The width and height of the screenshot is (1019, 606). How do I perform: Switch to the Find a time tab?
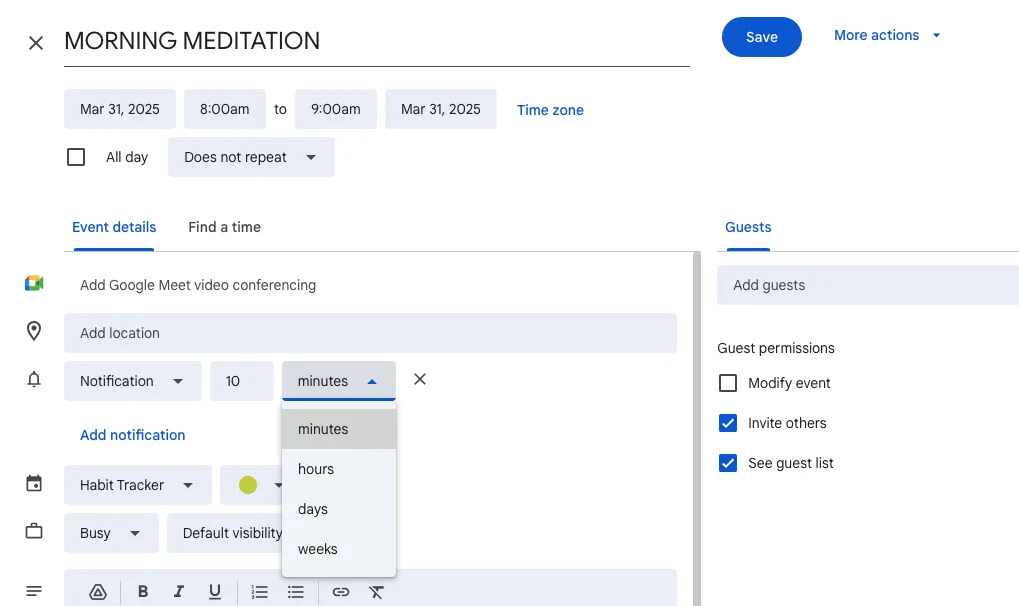tap(224, 228)
